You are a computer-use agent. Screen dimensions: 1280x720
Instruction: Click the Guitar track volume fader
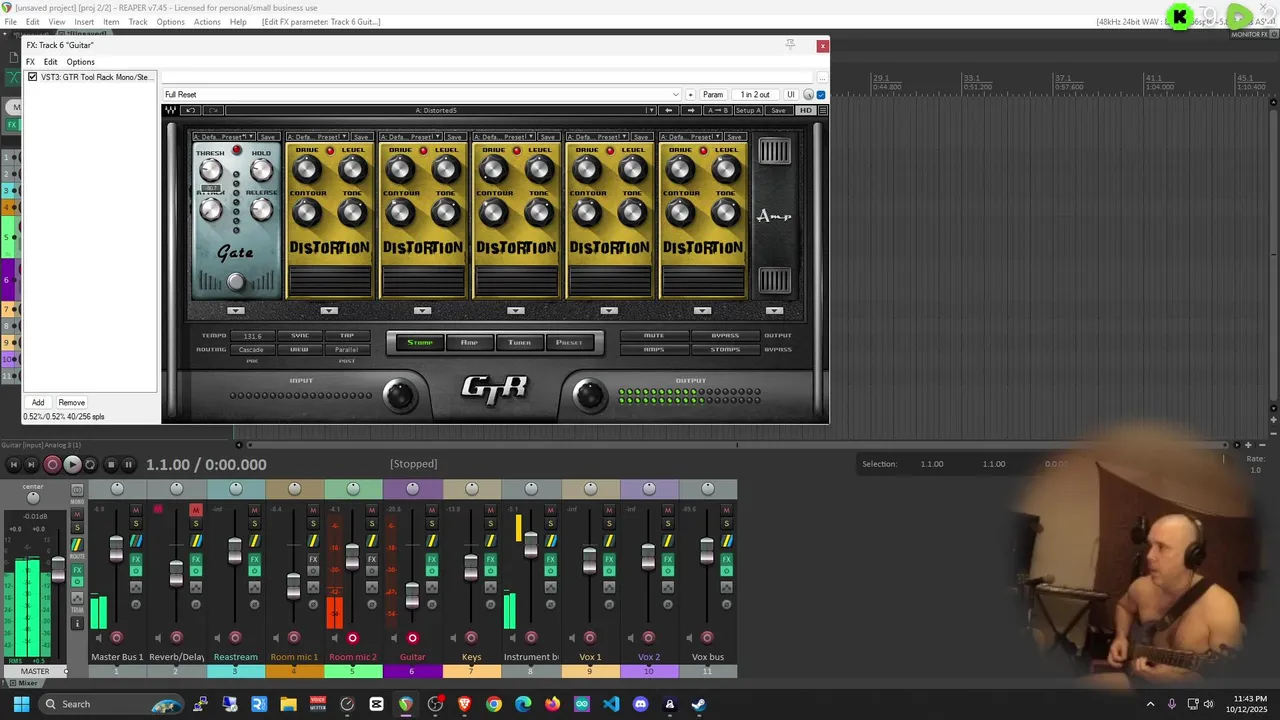pos(412,594)
